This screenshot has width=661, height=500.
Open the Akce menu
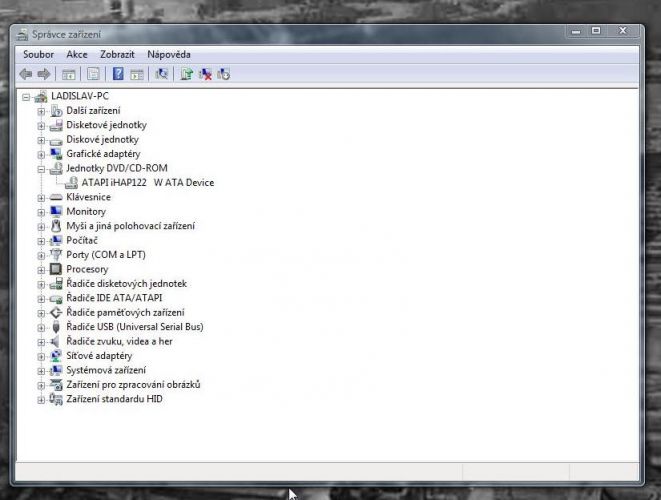tap(77, 54)
